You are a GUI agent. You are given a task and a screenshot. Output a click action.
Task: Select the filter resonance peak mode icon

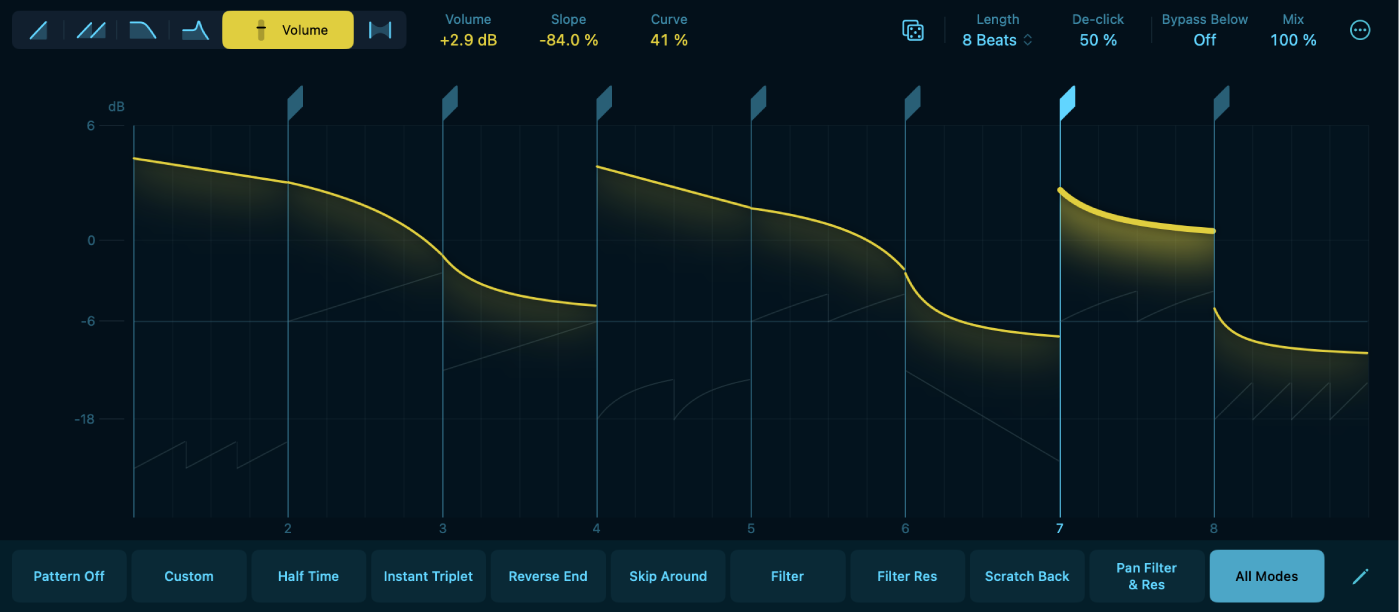[x=195, y=30]
